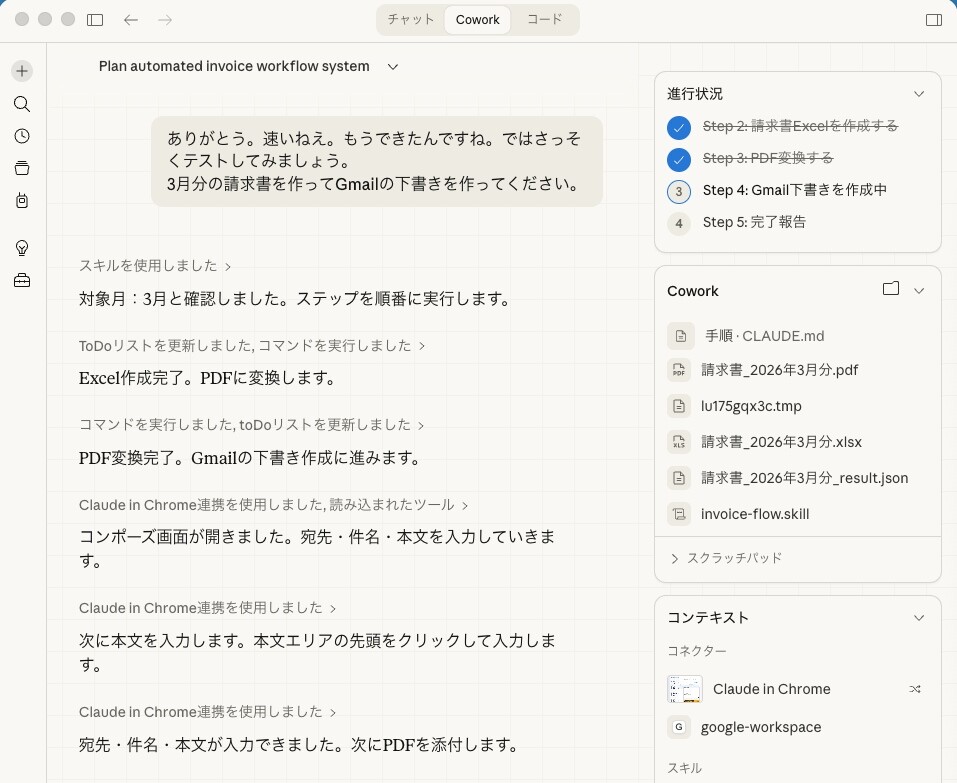This screenshot has width=957, height=783.
Task: Open the folder icon in Cowork panel
Action: (x=891, y=289)
